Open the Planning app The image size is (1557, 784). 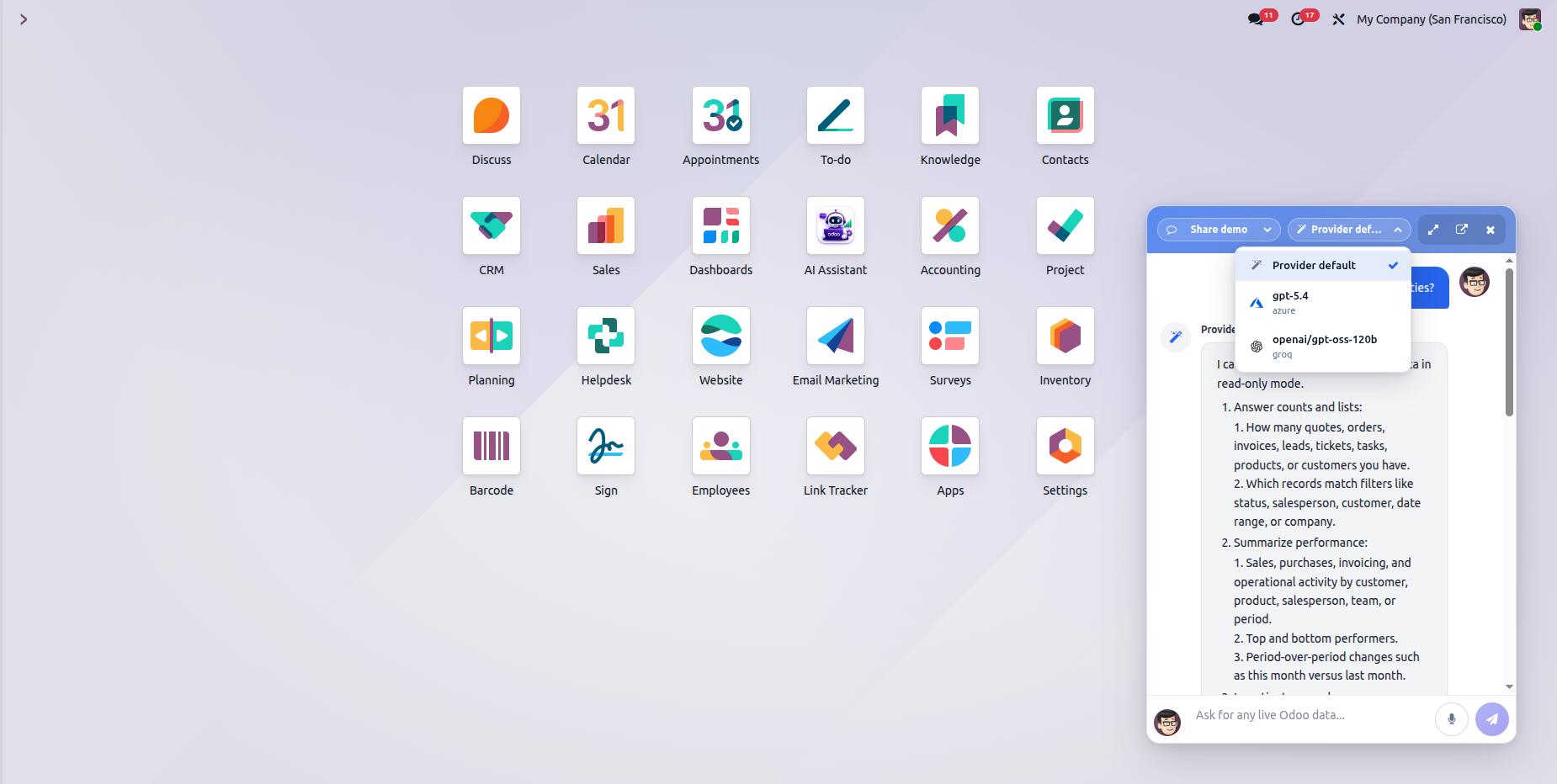pyautogui.click(x=492, y=336)
